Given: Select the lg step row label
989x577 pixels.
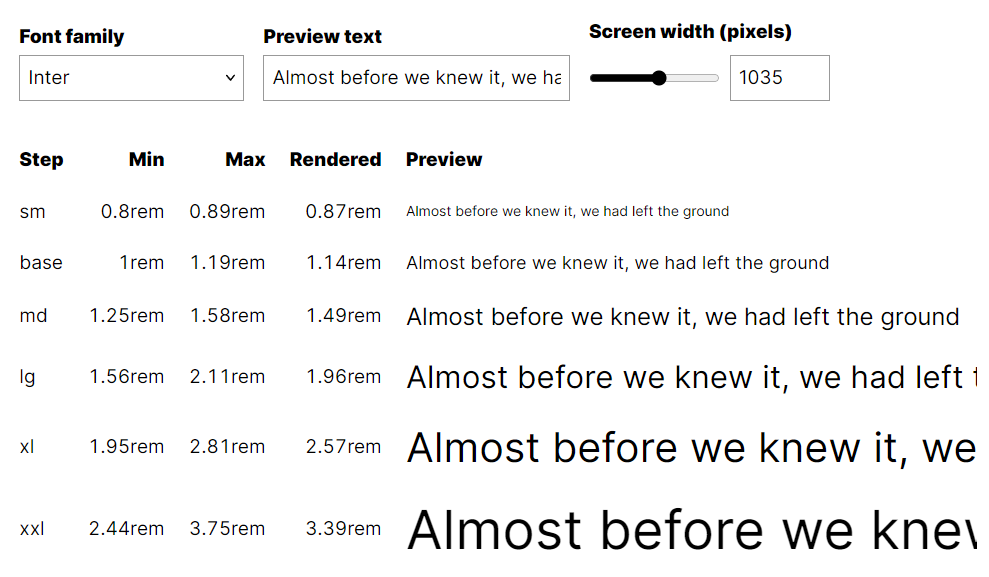Looking at the screenshot, I should pyautogui.click(x=27, y=377).
